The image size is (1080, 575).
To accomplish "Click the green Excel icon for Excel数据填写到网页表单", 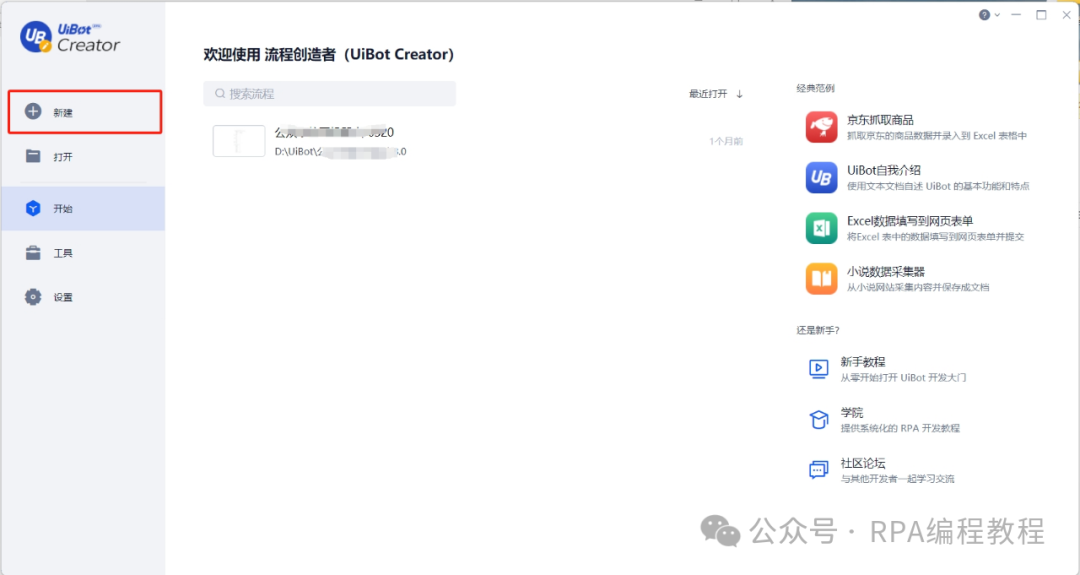I will (821, 228).
